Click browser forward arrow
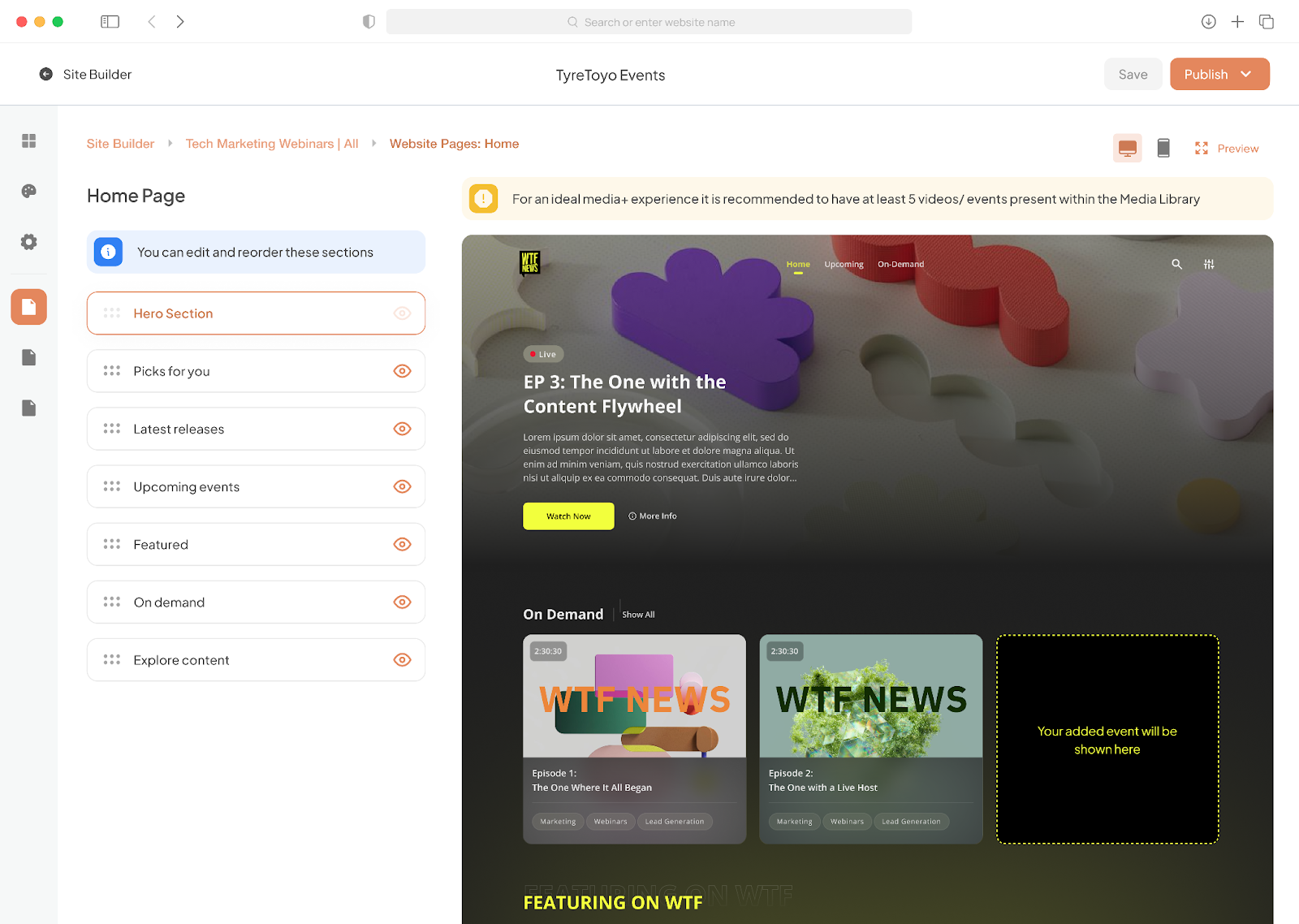 tap(180, 22)
